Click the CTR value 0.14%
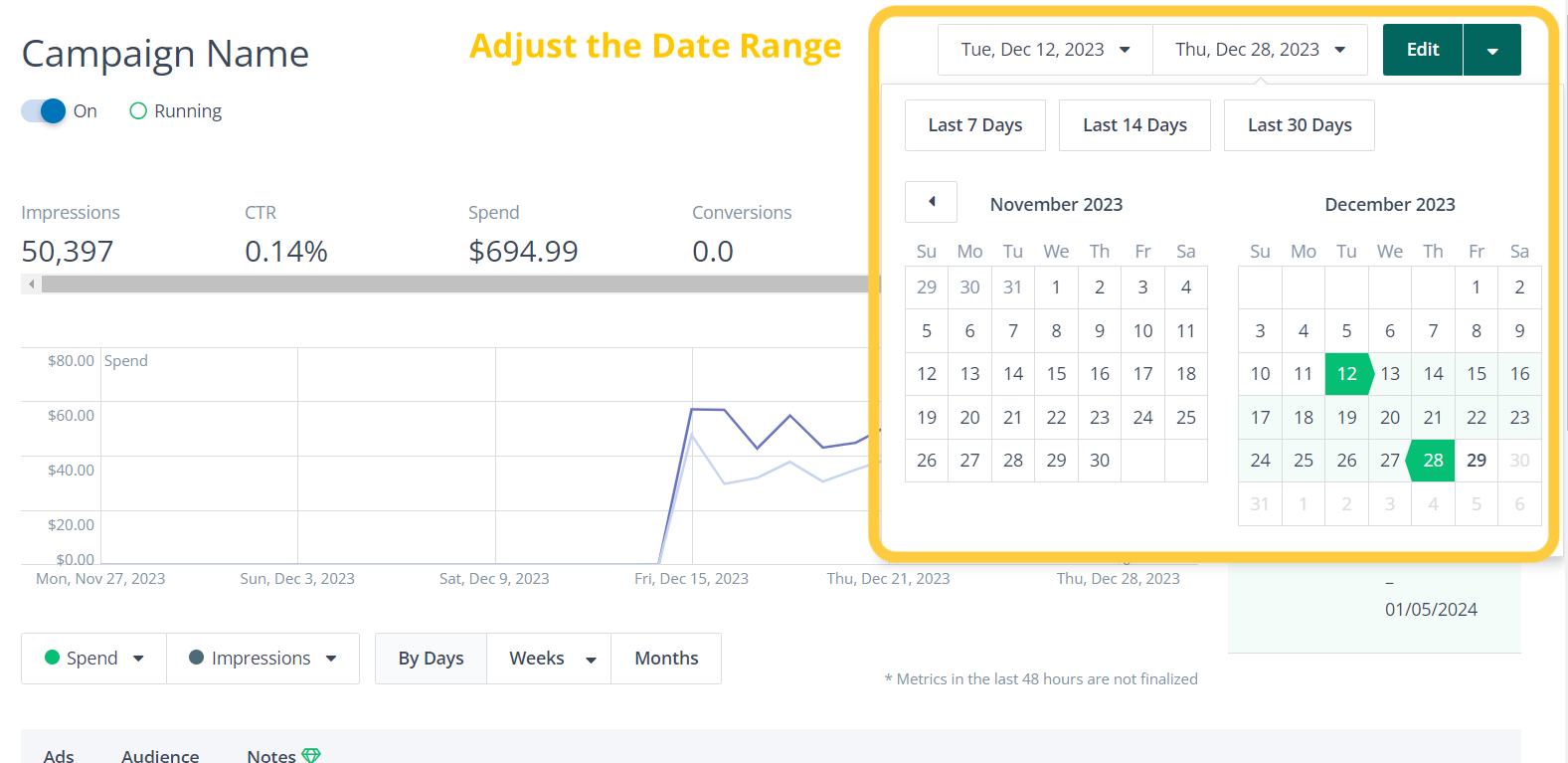Screen dimensions: 1568x763 [x=286, y=252]
